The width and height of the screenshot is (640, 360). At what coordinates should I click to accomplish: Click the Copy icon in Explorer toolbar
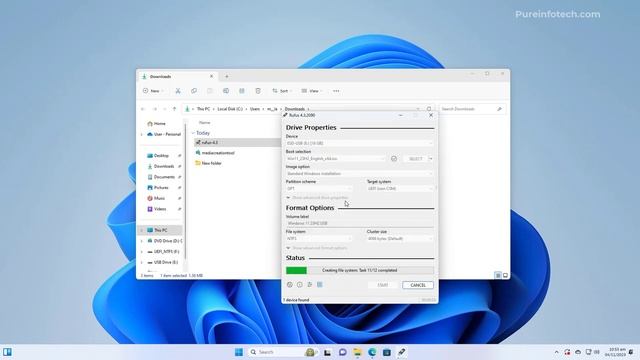pyautogui.click(x=194, y=91)
